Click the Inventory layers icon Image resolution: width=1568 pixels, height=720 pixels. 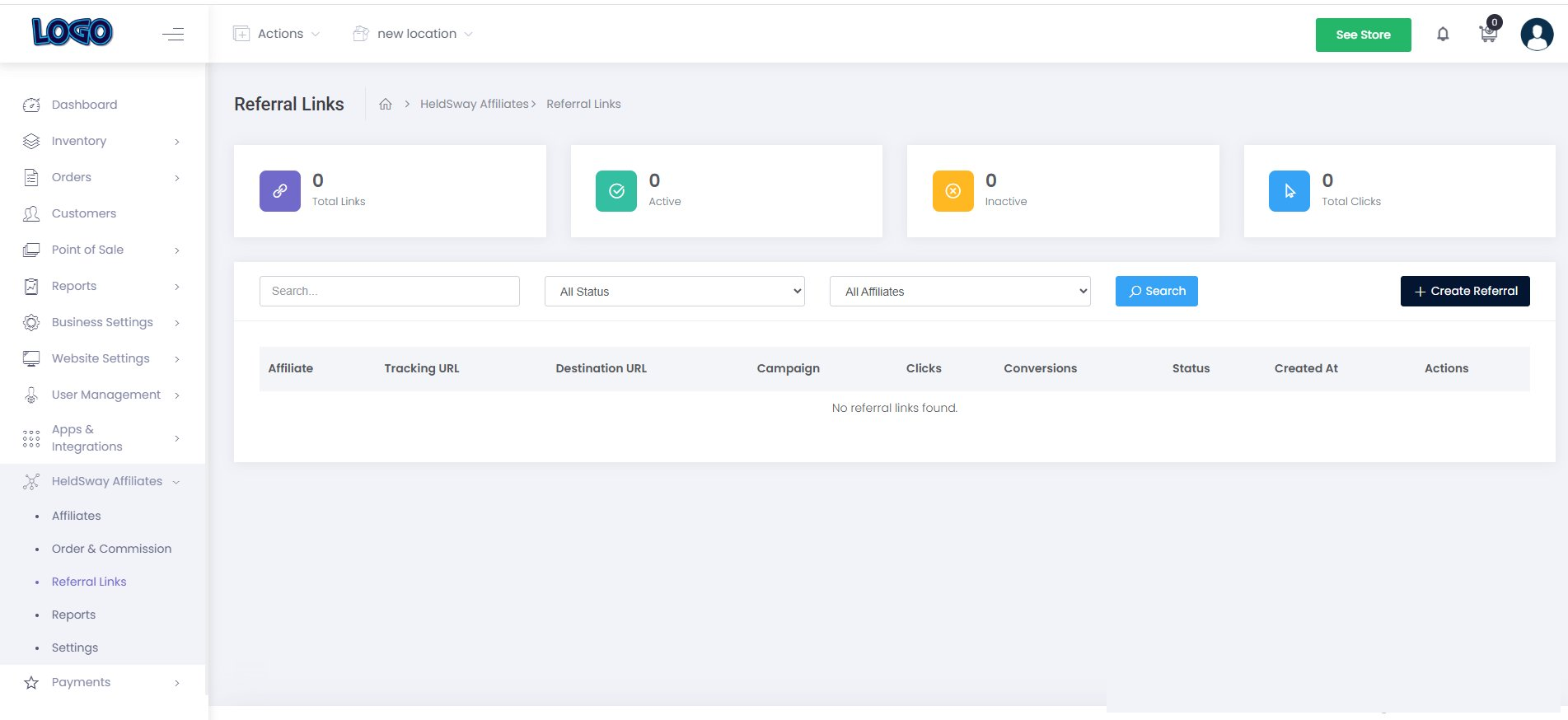tap(31, 141)
